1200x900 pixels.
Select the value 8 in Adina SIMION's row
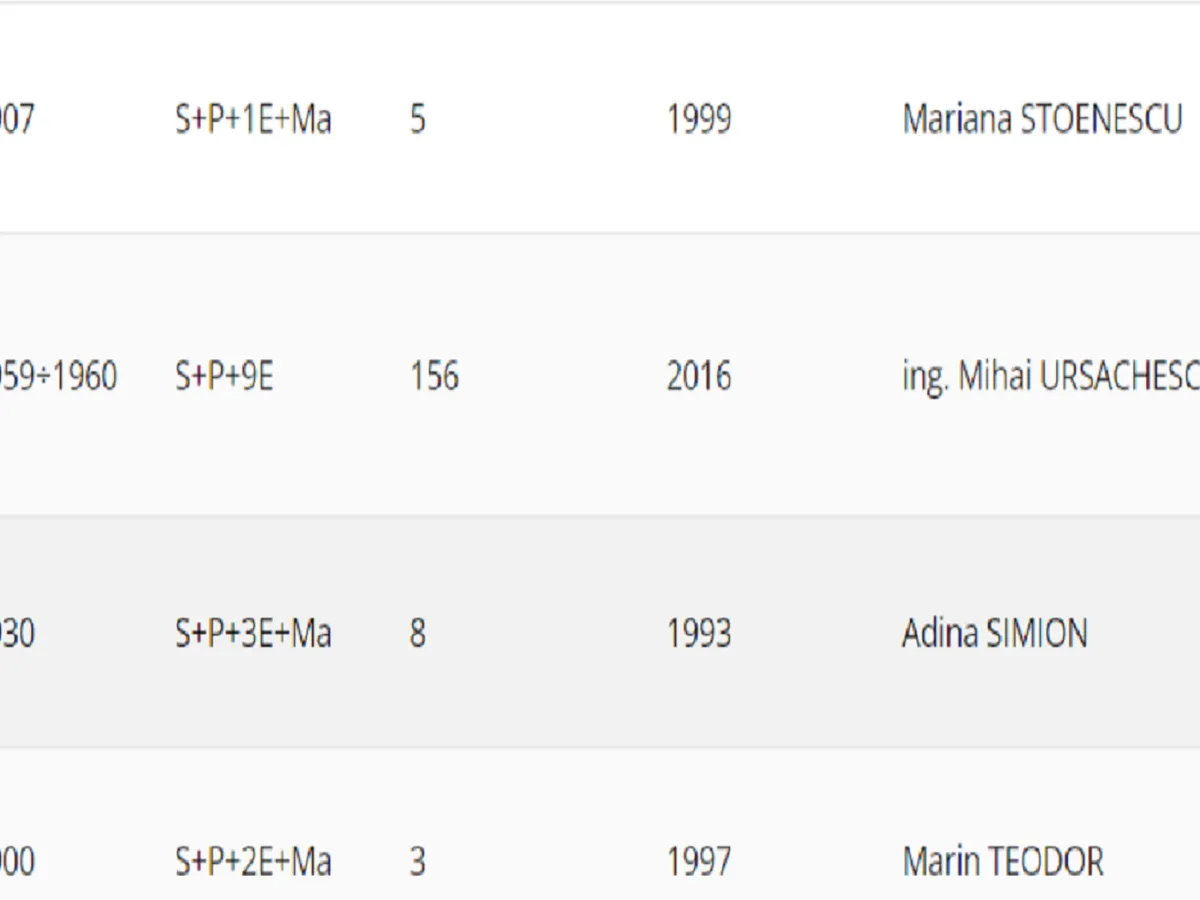click(418, 634)
